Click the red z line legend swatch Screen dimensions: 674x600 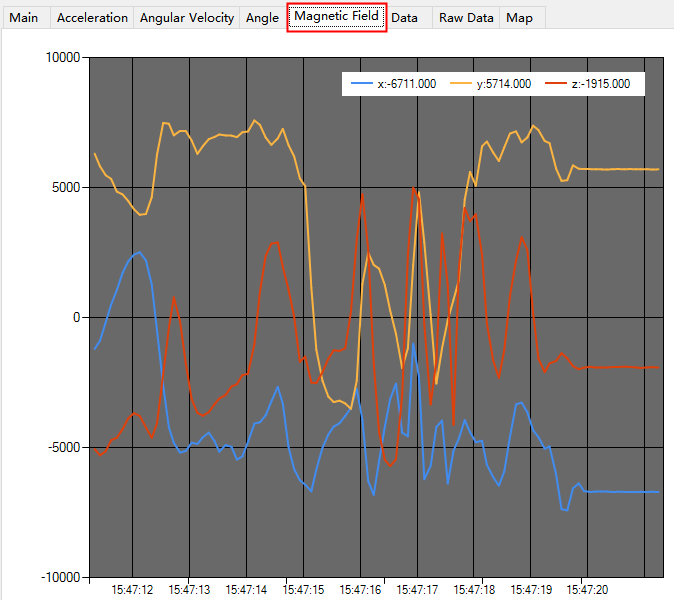[555, 83]
